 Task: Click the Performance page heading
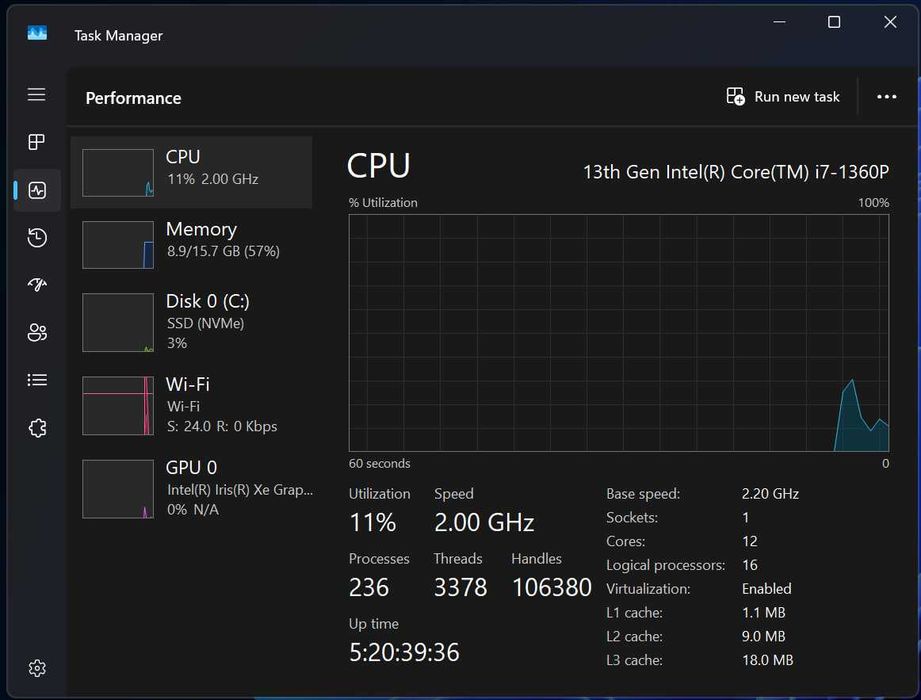133,98
